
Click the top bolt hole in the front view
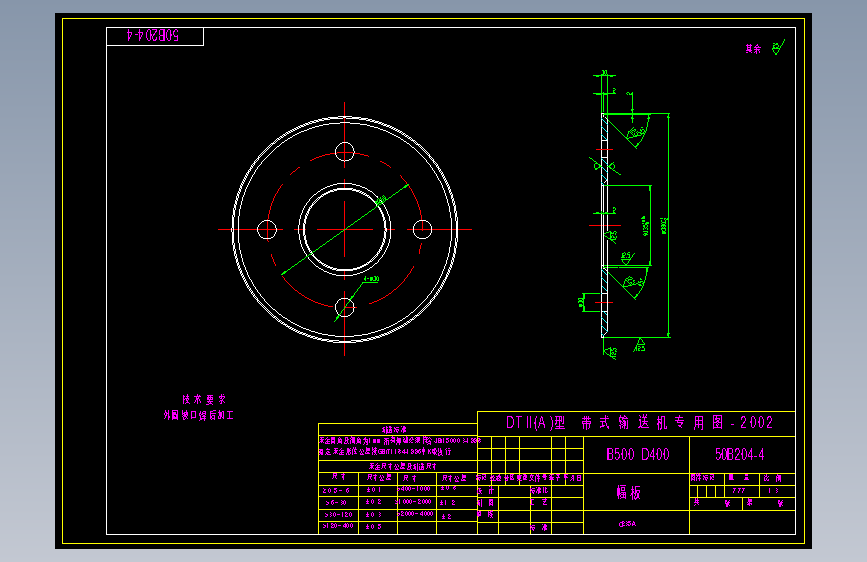click(x=344, y=152)
